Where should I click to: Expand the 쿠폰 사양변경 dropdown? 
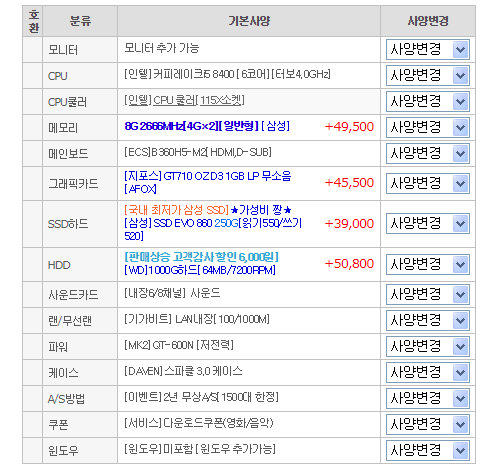428,424
